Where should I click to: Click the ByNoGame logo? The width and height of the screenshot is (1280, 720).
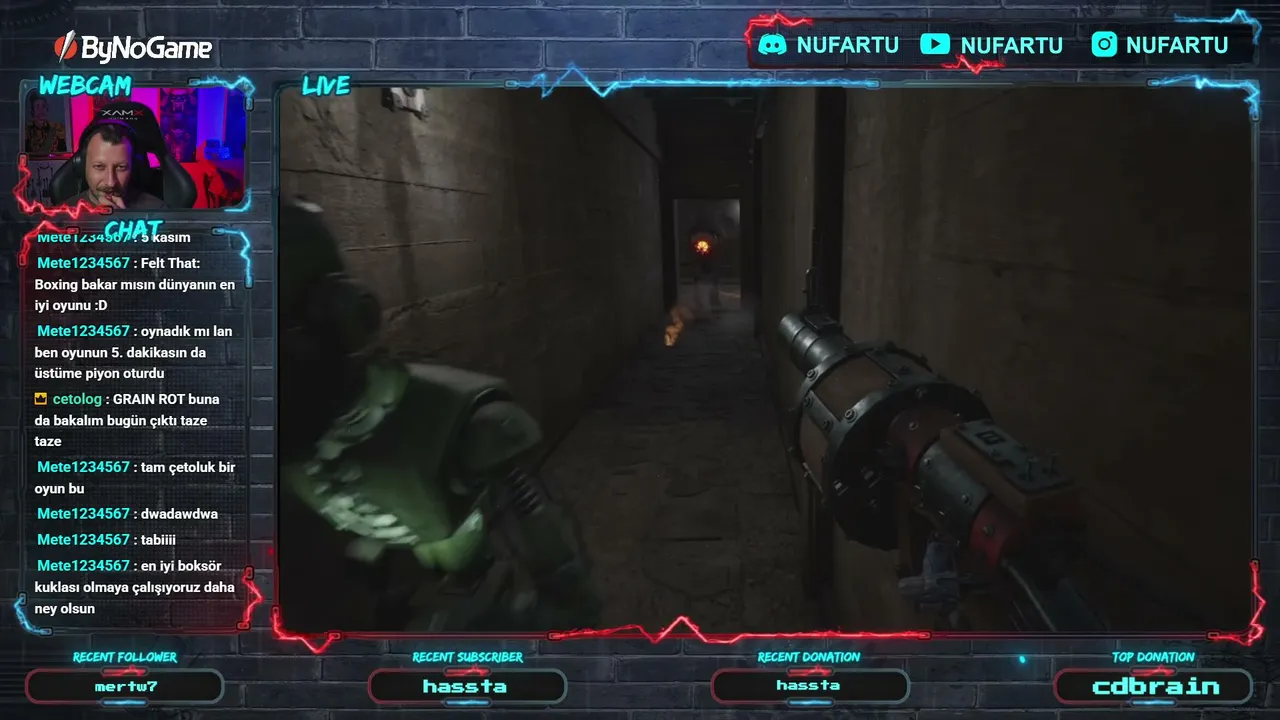133,47
